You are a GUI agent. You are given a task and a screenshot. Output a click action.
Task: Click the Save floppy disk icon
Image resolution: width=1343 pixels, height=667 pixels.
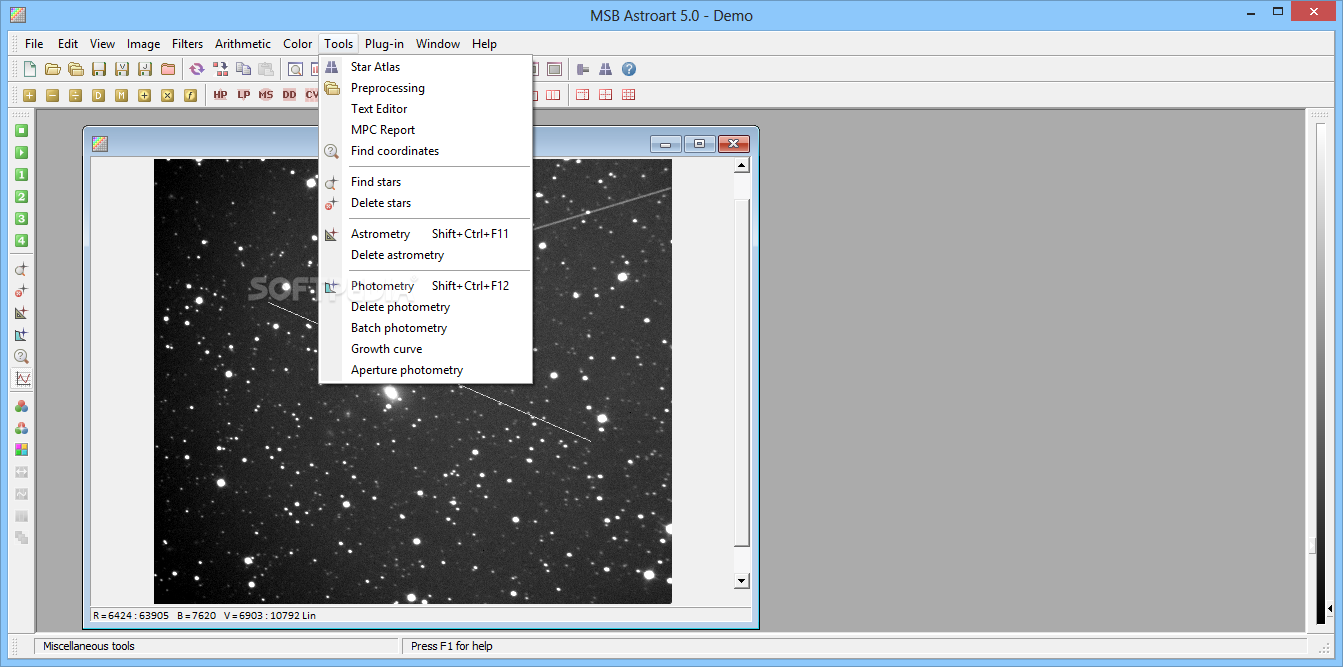pyautogui.click(x=98, y=69)
